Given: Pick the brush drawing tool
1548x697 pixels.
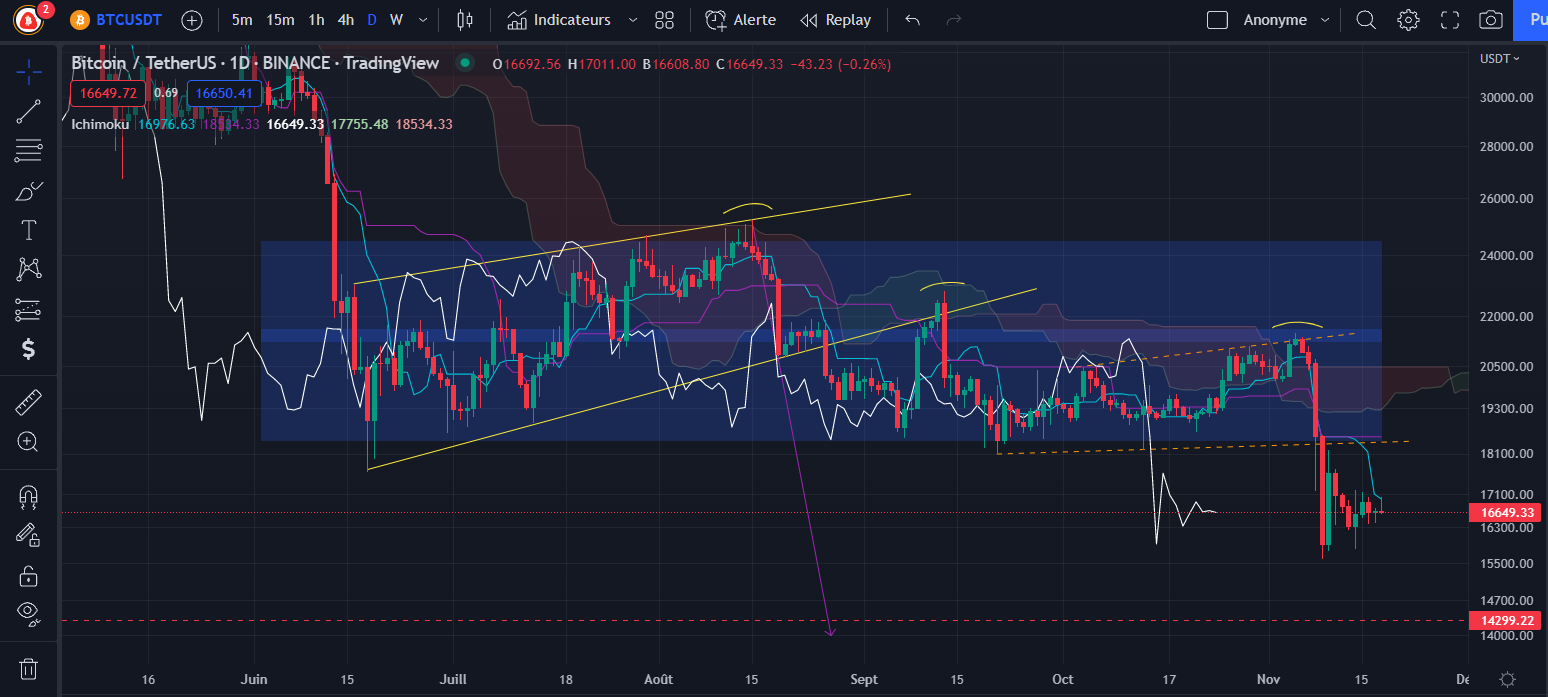Looking at the screenshot, I should click(x=28, y=189).
